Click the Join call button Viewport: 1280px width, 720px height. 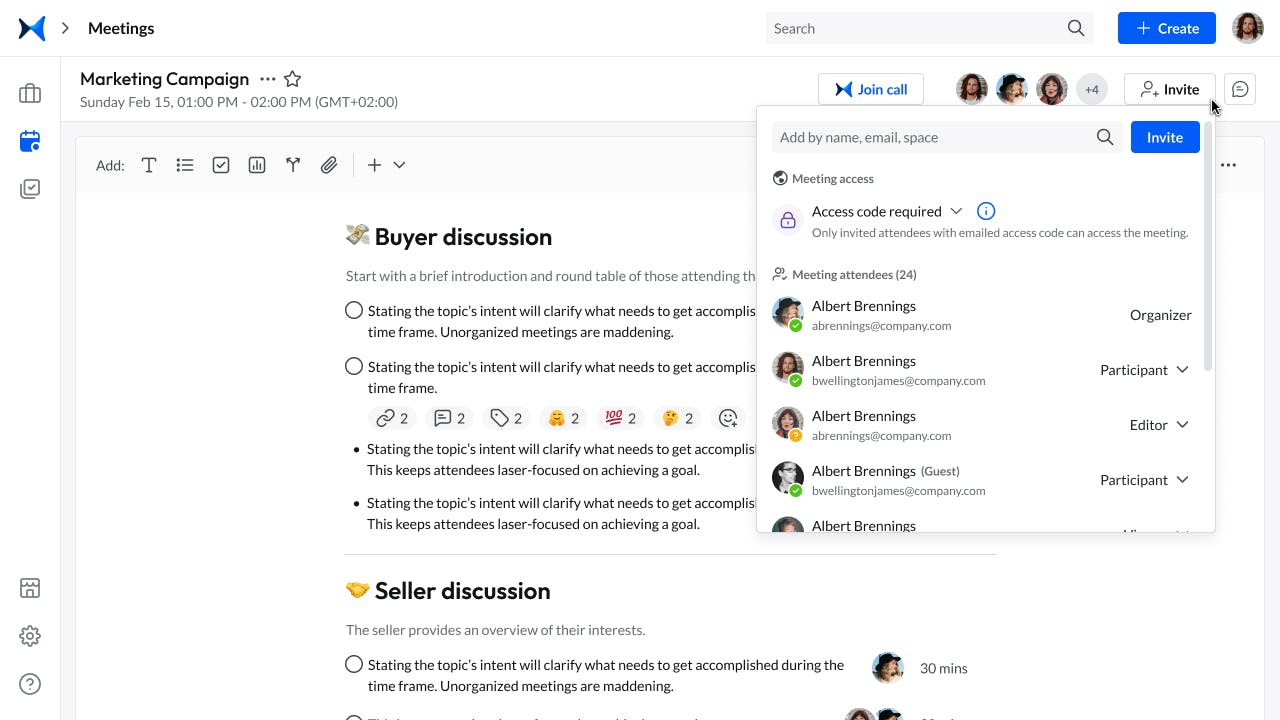871,89
